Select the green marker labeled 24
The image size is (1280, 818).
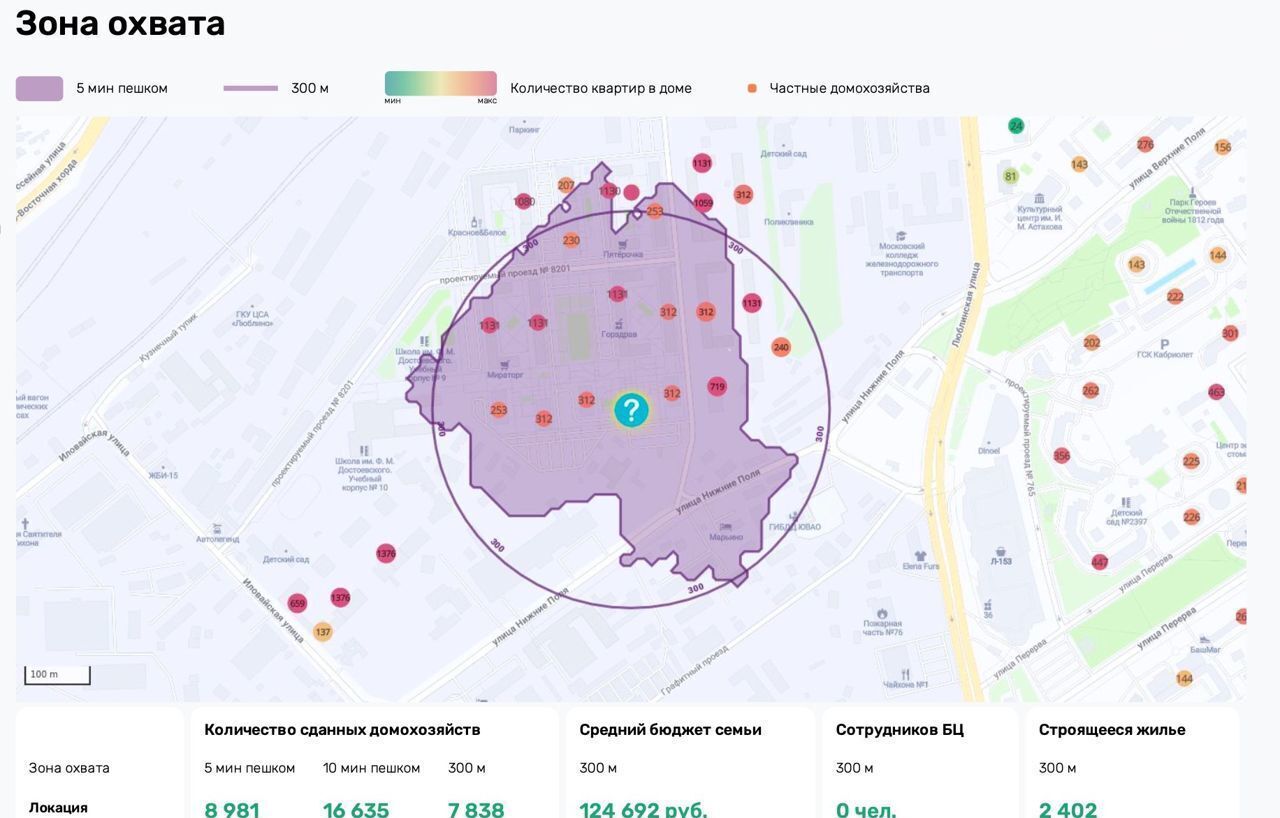tap(1016, 126)
